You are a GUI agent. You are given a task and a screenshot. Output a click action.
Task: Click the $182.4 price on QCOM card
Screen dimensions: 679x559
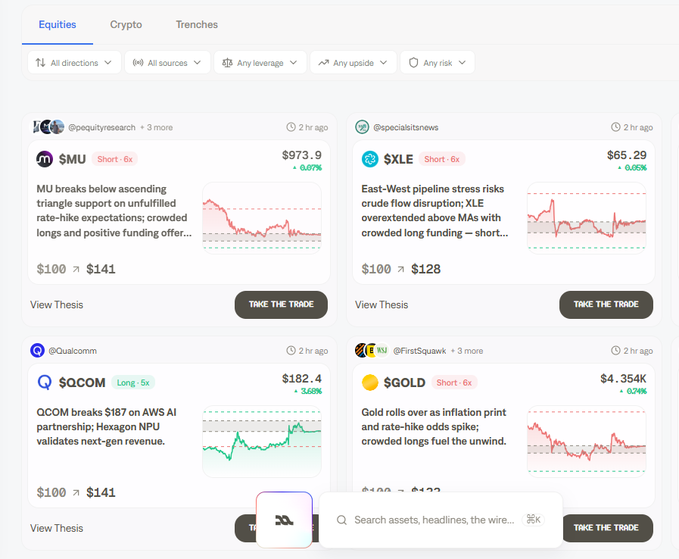302,378
